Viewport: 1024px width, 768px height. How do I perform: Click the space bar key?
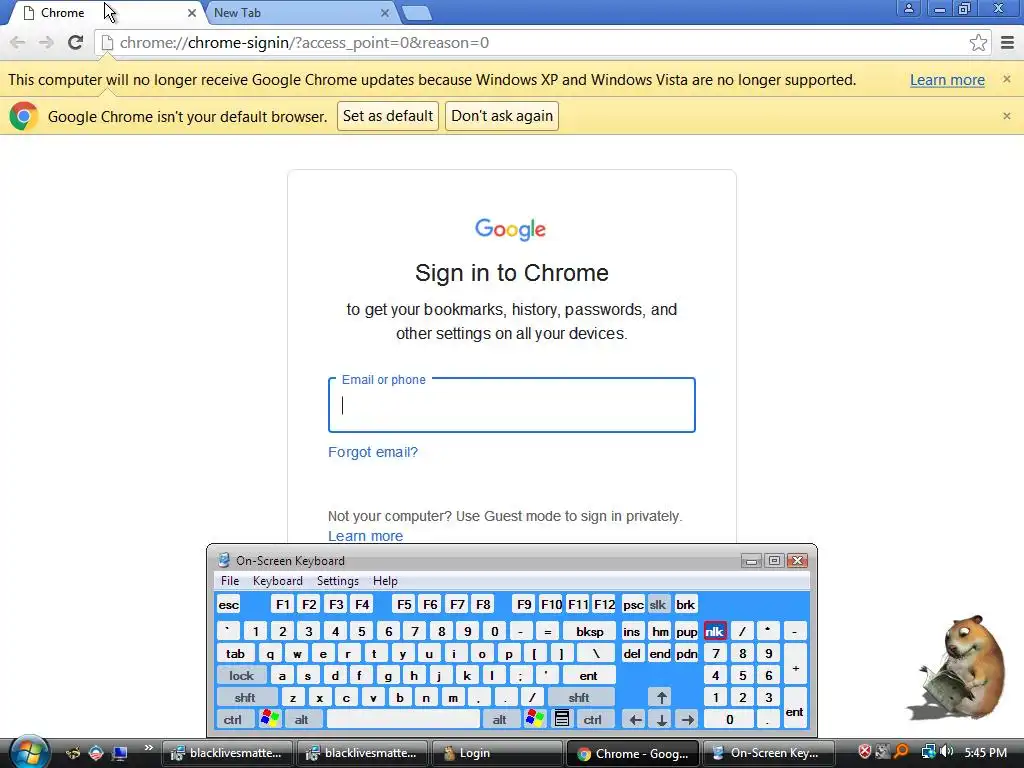403,720
